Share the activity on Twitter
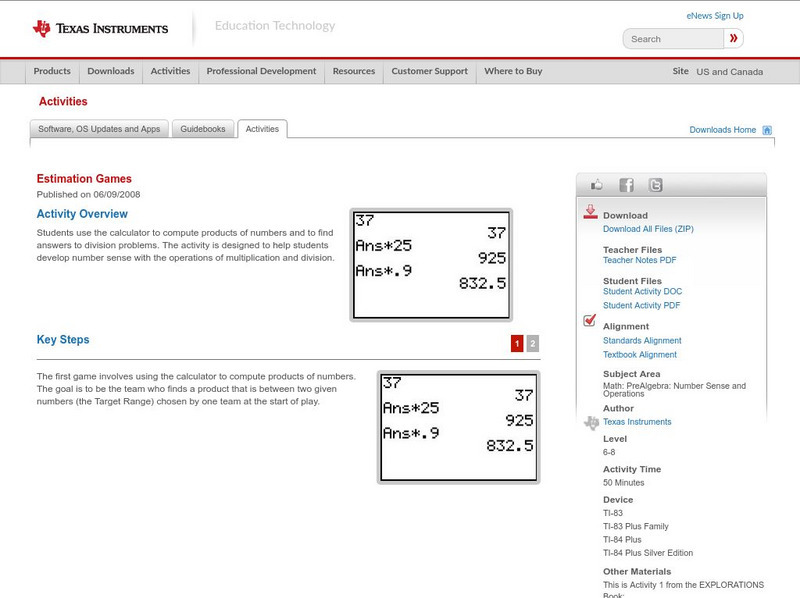The height and width of the screenshot is (598, 800). click(x=656, y=185)
